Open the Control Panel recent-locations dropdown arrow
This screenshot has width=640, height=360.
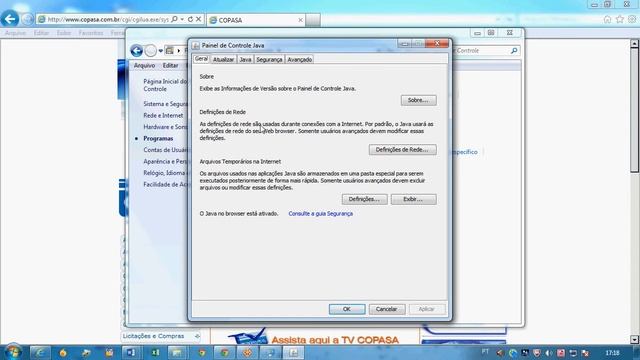(161, 51)
